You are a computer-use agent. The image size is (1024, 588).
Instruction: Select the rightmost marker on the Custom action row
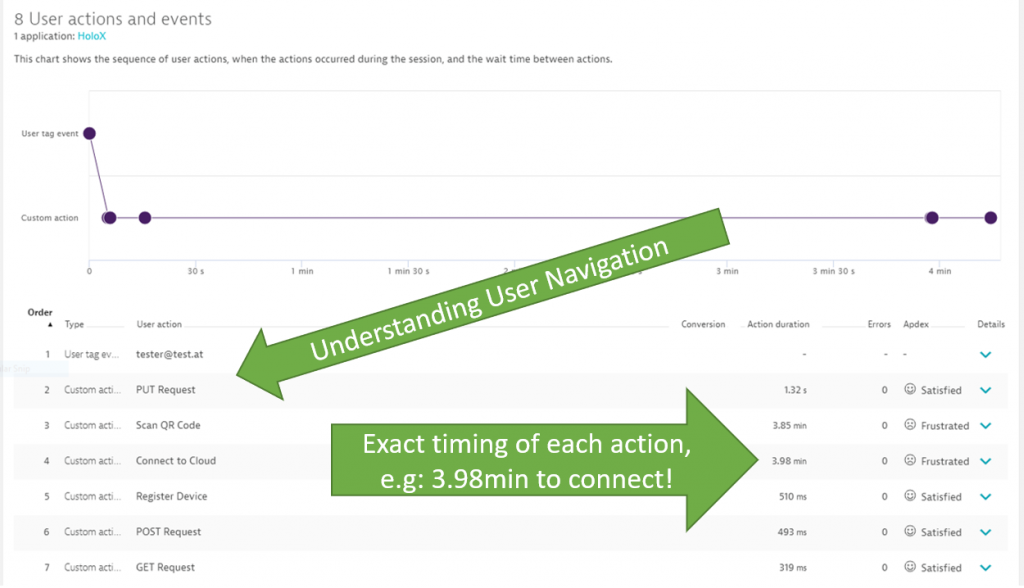click(x=989, y=217)
